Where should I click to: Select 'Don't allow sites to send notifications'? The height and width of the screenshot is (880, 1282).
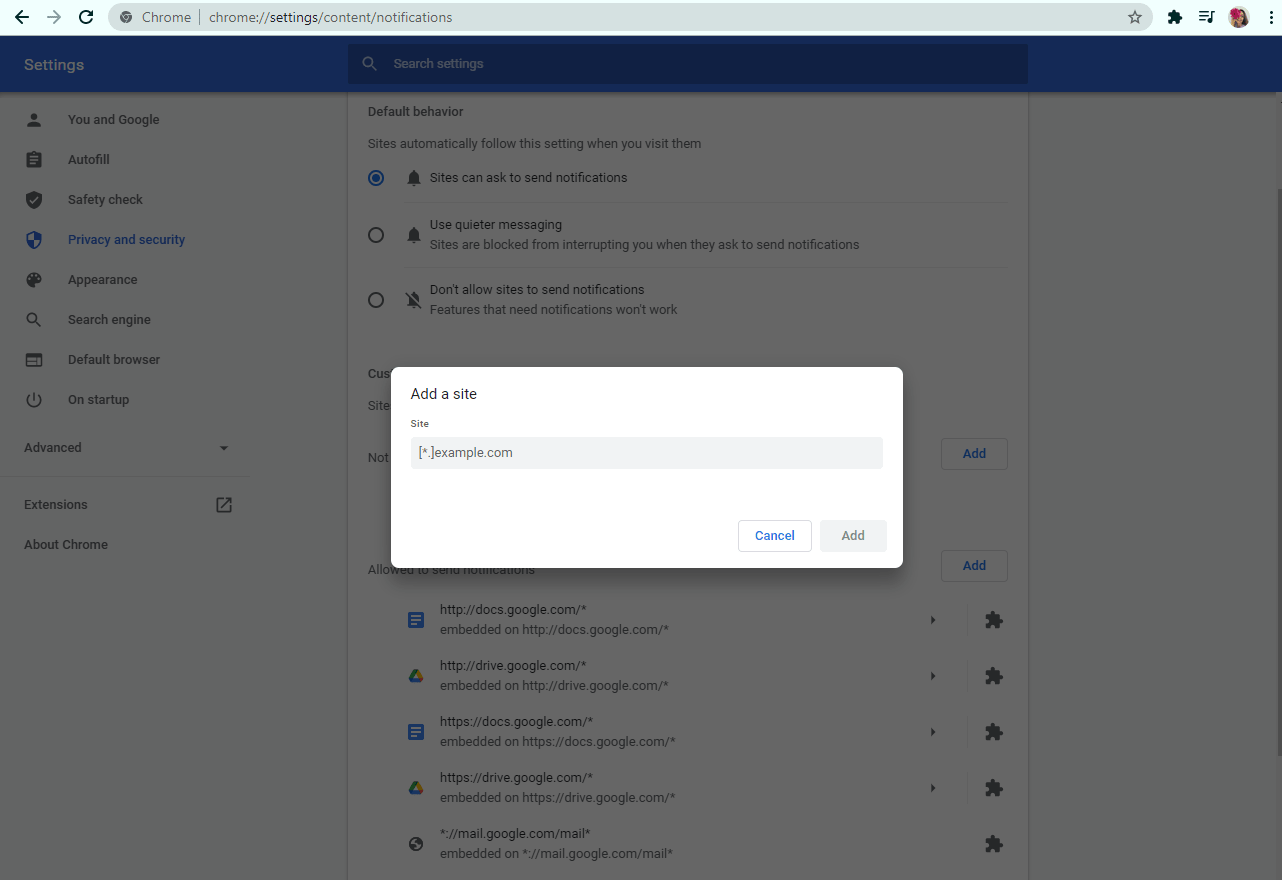point(376,300)
